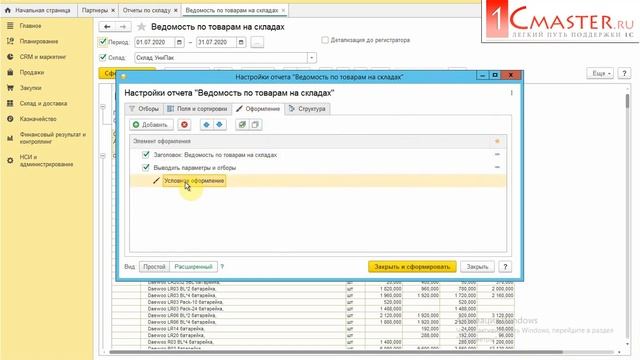640x360 pixels.
Task: Open Склад и доставка sidebar section
Action: (43, 103)
